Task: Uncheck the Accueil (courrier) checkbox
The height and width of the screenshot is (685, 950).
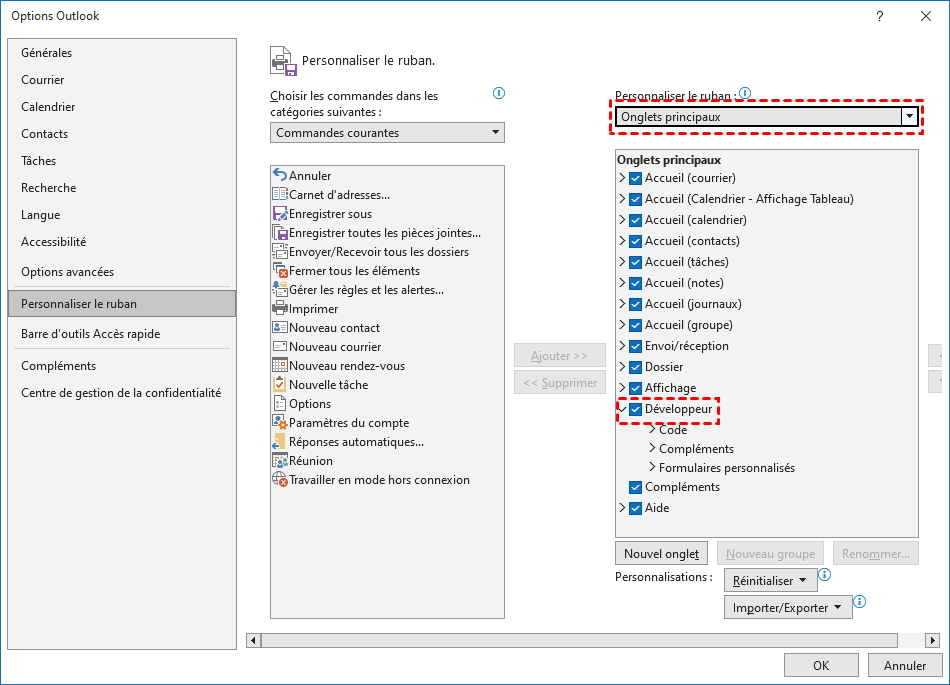Action: 636,179
